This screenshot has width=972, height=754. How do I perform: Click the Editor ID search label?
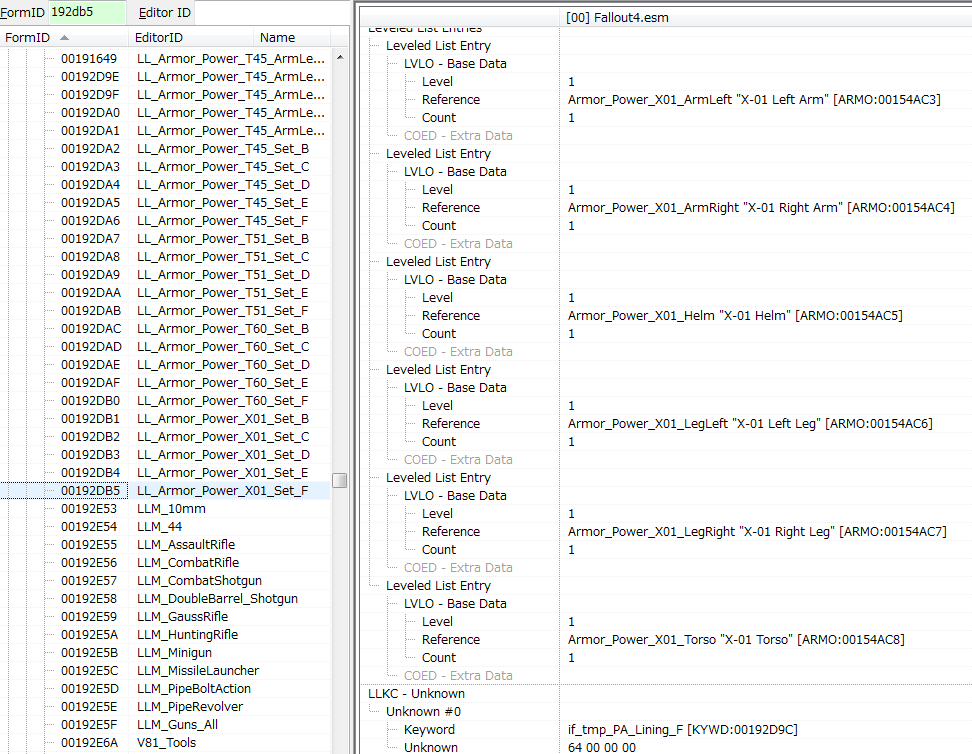164,12
